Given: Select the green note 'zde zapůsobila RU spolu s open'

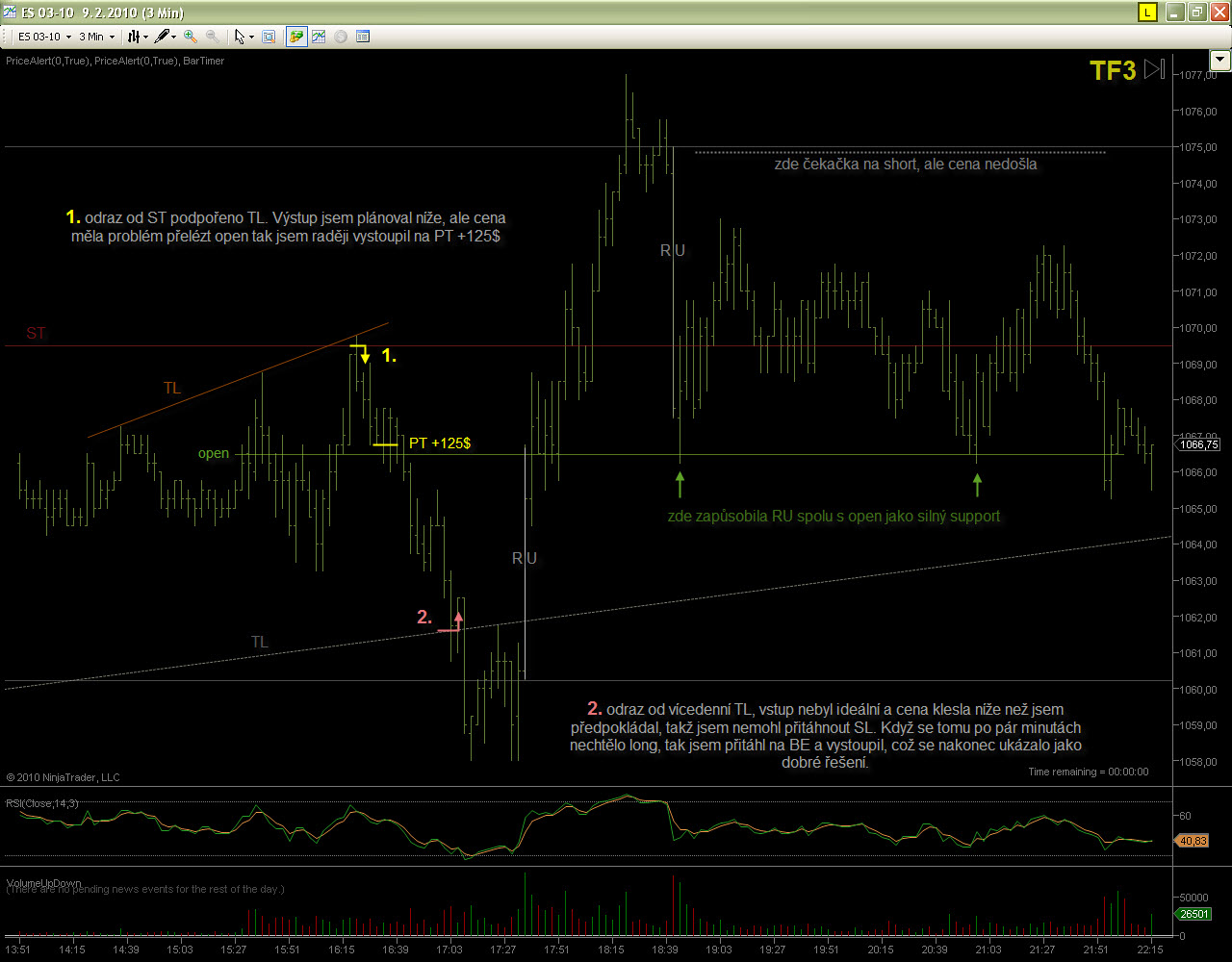Looking at the screenshot, I should tap(834, 517).
